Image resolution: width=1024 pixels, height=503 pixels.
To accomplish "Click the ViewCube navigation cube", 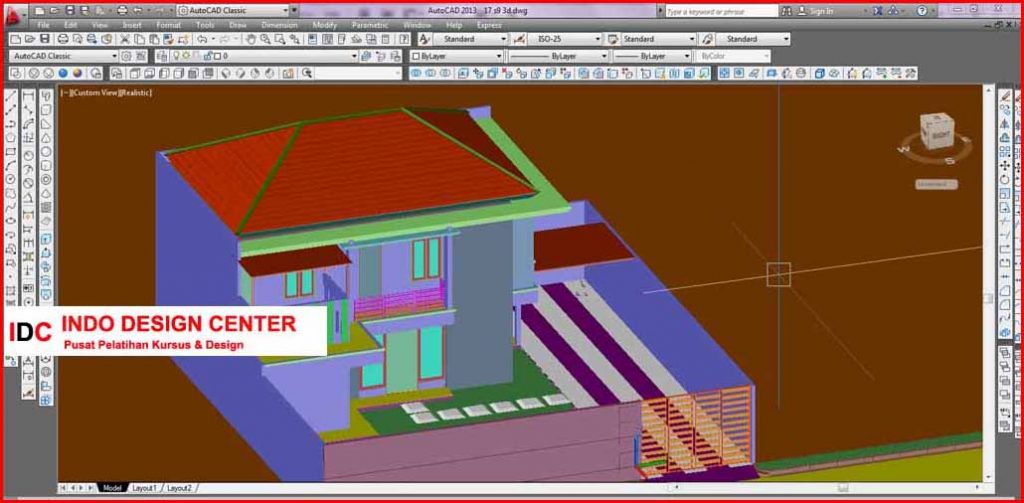I will [936, 133].
